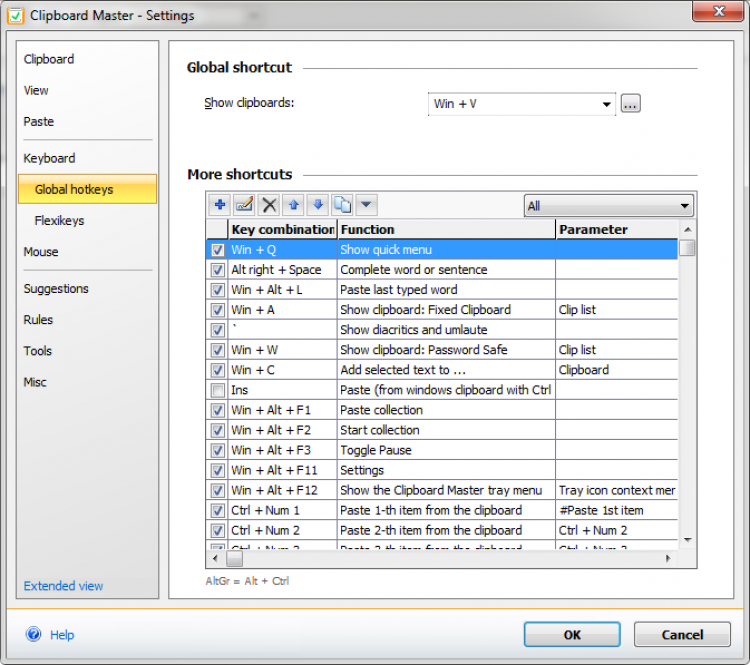Toggle checkbox for Win + W shortcut
The width and height of the screenshot is (750, 665).
coord(218,350)
